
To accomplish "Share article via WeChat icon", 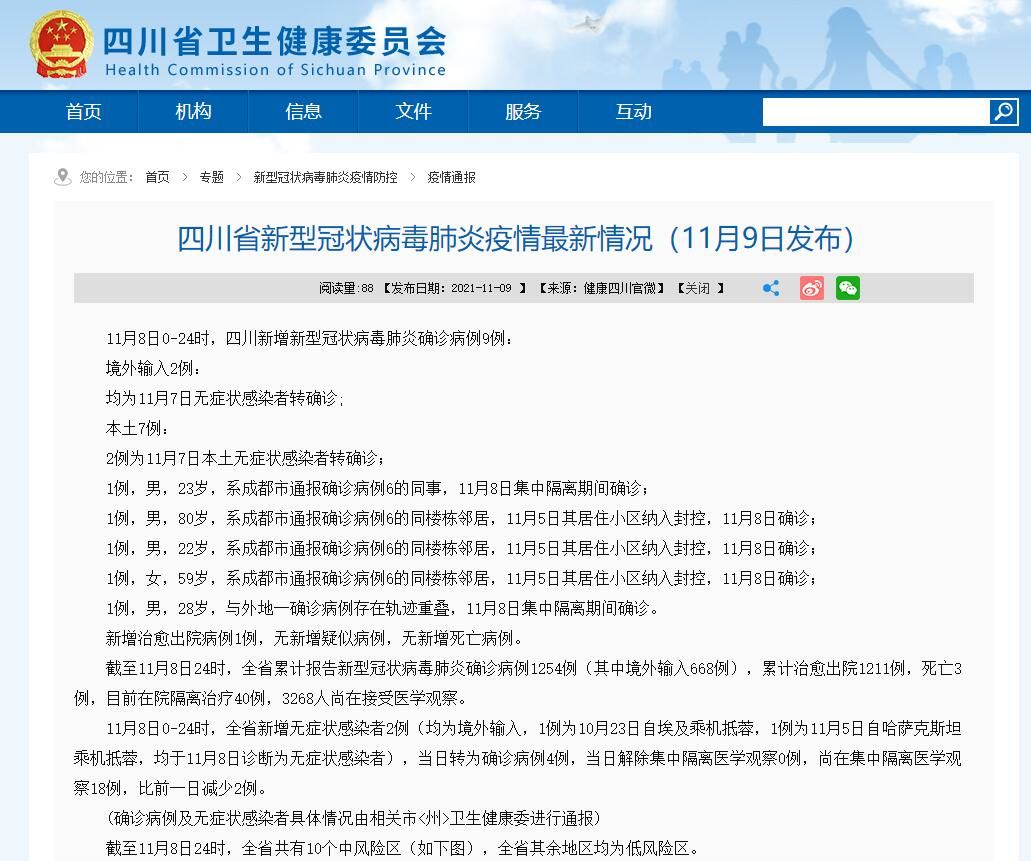I will (x=848, y=288).
